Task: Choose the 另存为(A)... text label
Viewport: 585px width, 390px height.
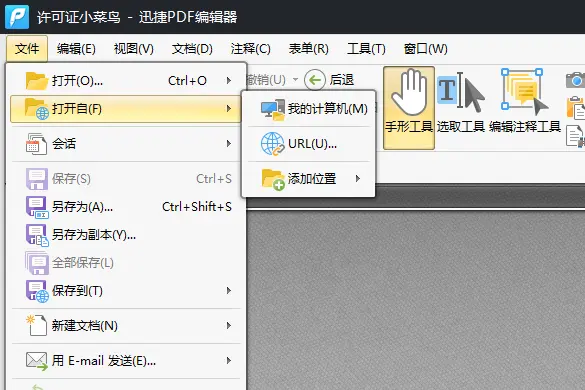Action: click(82, 207)
